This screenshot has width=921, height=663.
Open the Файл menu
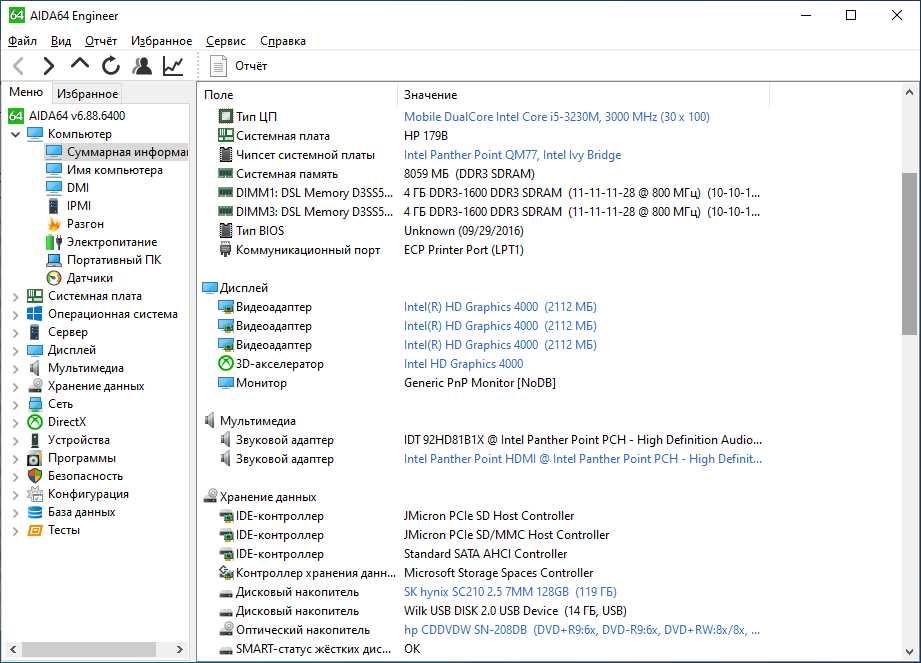click(x=22, y=41)
